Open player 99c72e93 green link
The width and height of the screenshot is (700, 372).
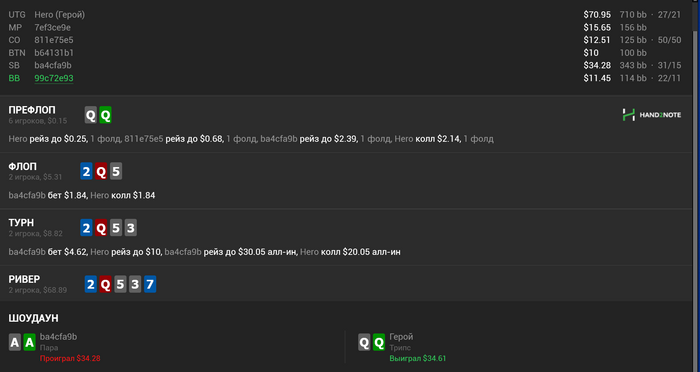click(x=54, y=78)
